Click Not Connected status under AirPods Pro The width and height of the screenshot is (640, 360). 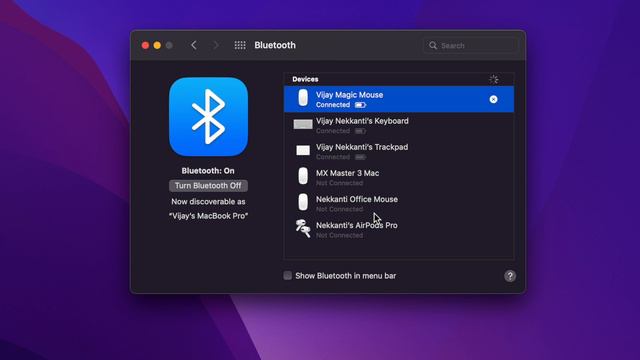click(340, 236)
